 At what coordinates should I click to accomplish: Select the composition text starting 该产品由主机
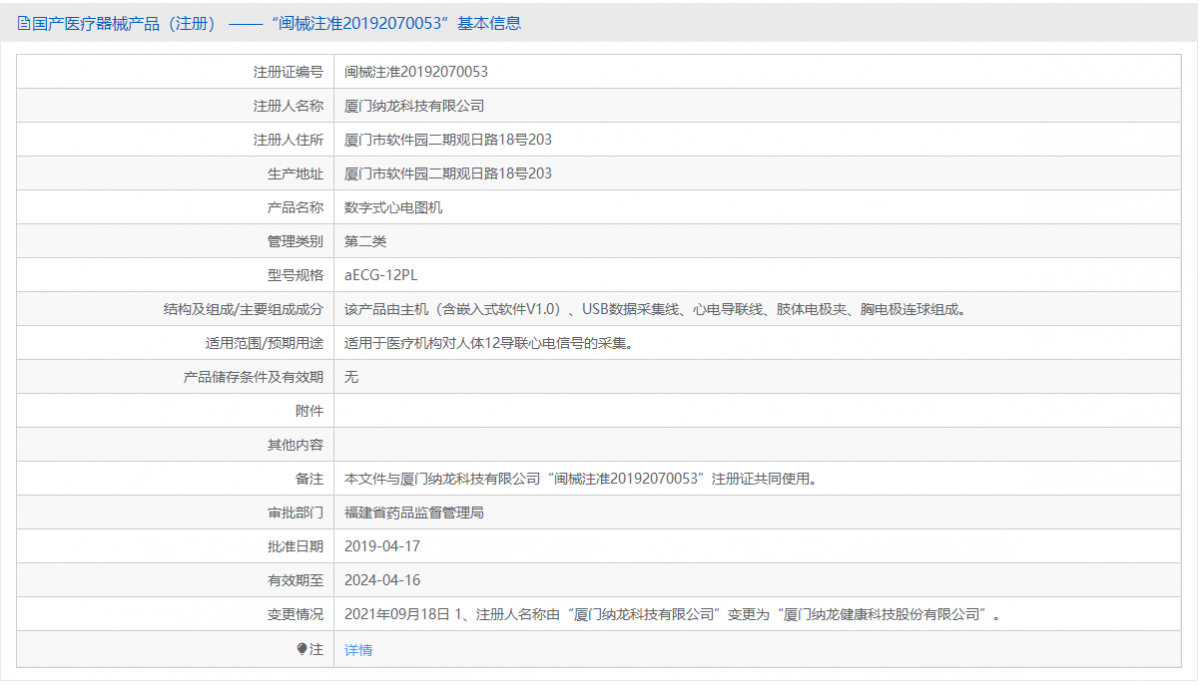655,310
